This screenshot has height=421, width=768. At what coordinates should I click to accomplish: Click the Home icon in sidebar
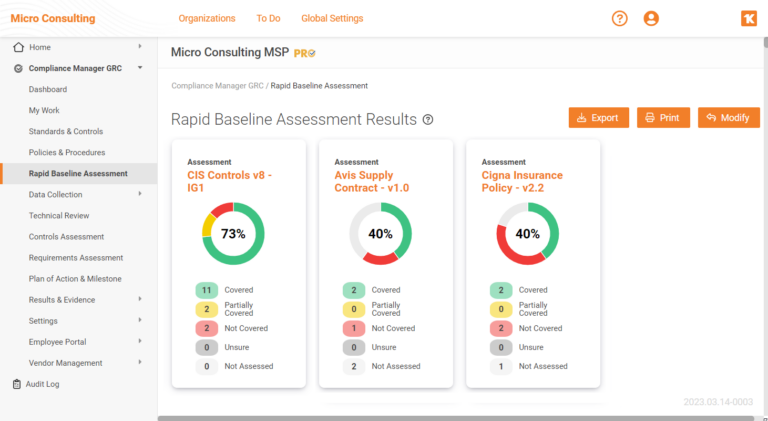coord(18,47)
